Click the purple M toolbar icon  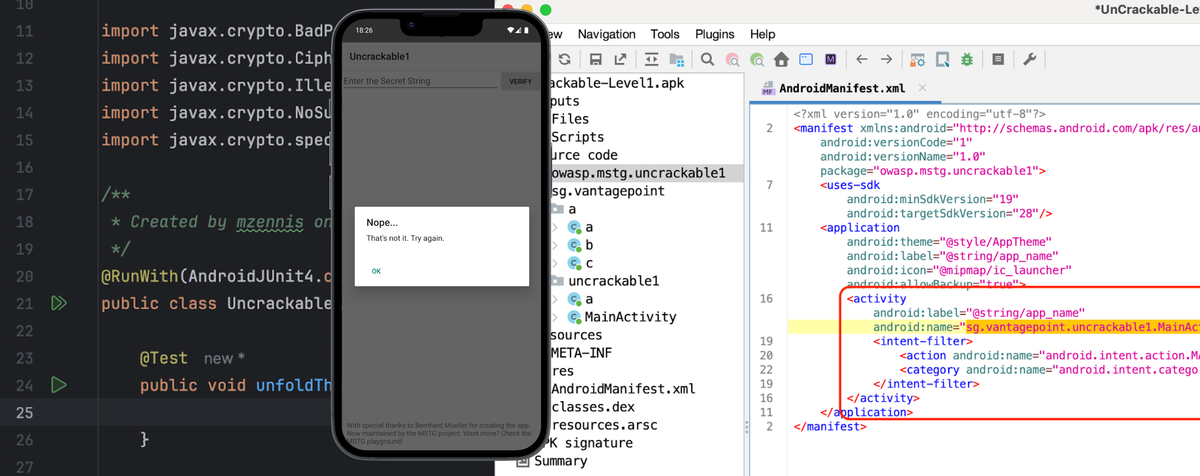(831, 60)
